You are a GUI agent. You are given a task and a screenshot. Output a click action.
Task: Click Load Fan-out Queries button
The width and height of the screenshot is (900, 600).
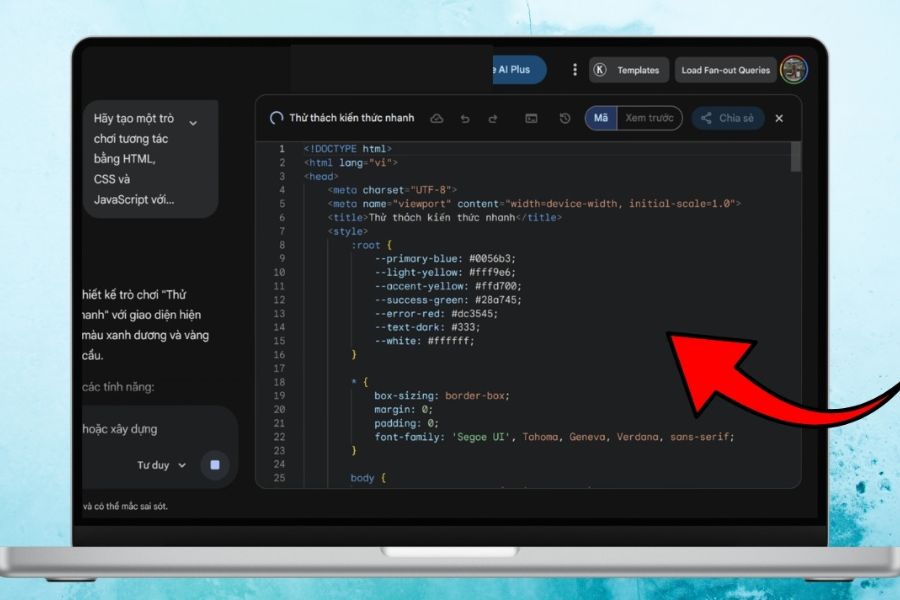click(x=725, y=70)
